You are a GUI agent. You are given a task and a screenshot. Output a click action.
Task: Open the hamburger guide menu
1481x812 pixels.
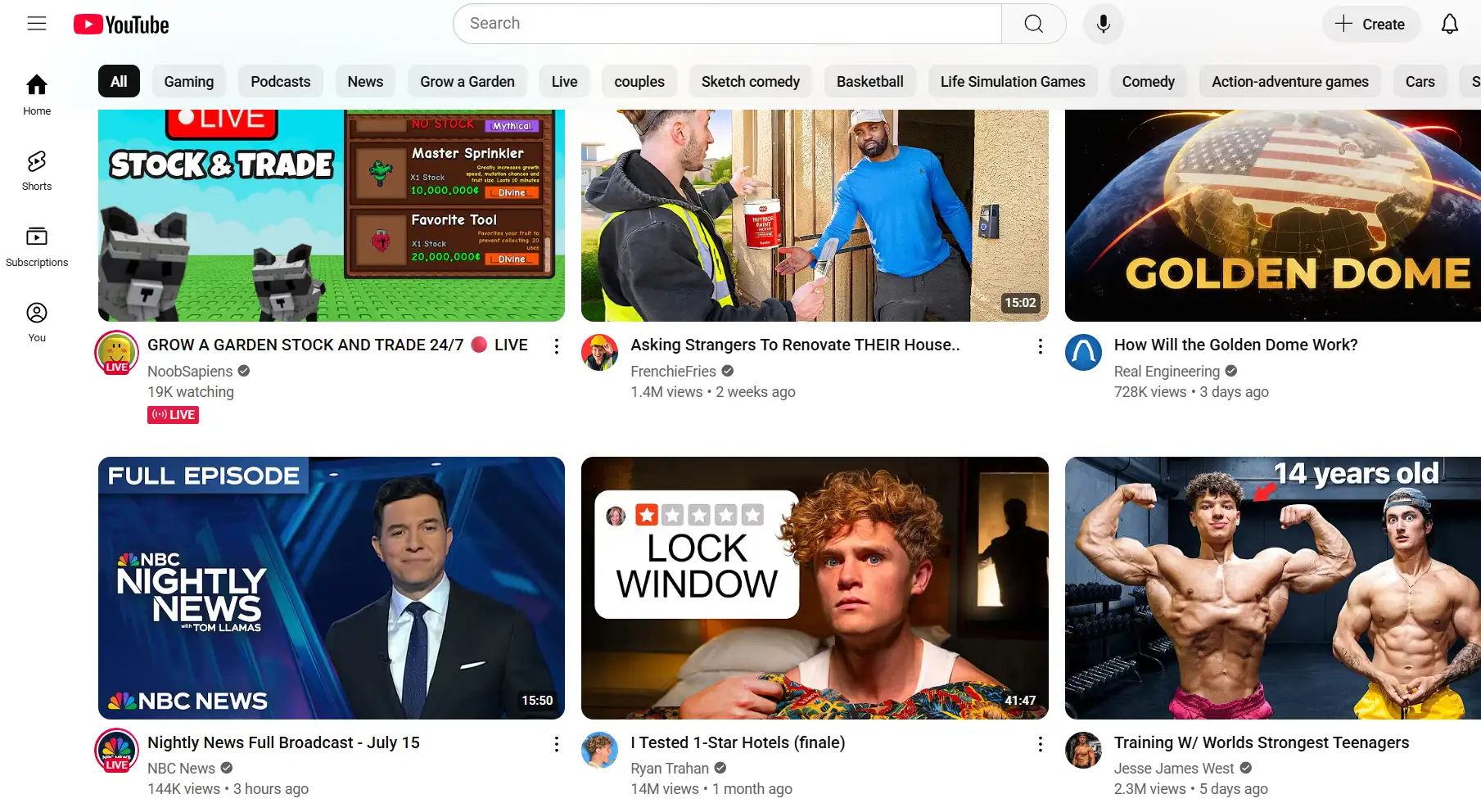(x=37, y=24)
